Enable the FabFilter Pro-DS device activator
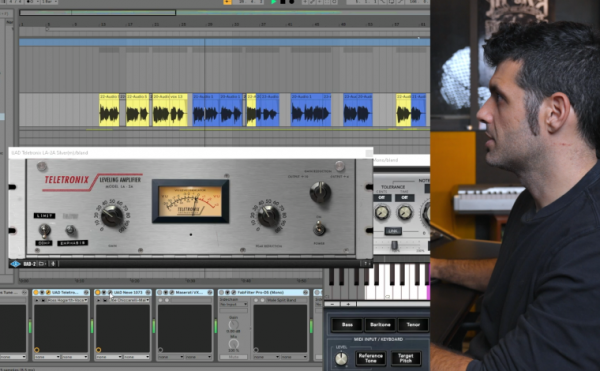Image resolution: width=600 pixels, height=371 pixels. tap(222, 293)
